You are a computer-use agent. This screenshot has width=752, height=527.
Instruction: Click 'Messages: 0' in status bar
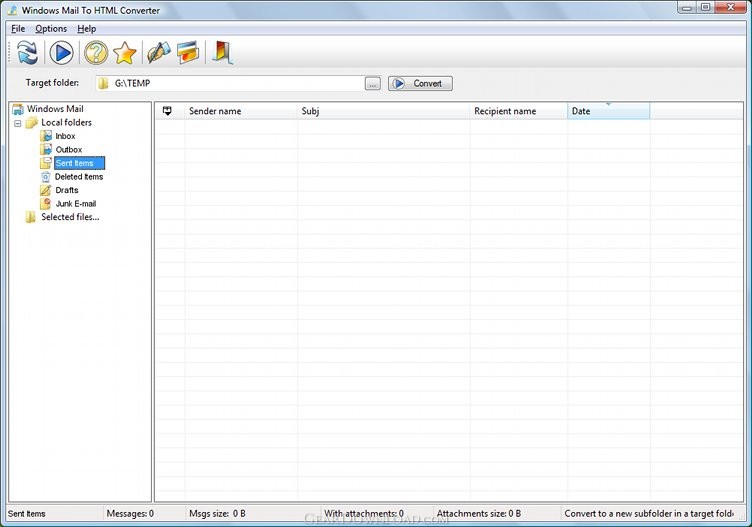pyautogui.click(x=130, y=514)
